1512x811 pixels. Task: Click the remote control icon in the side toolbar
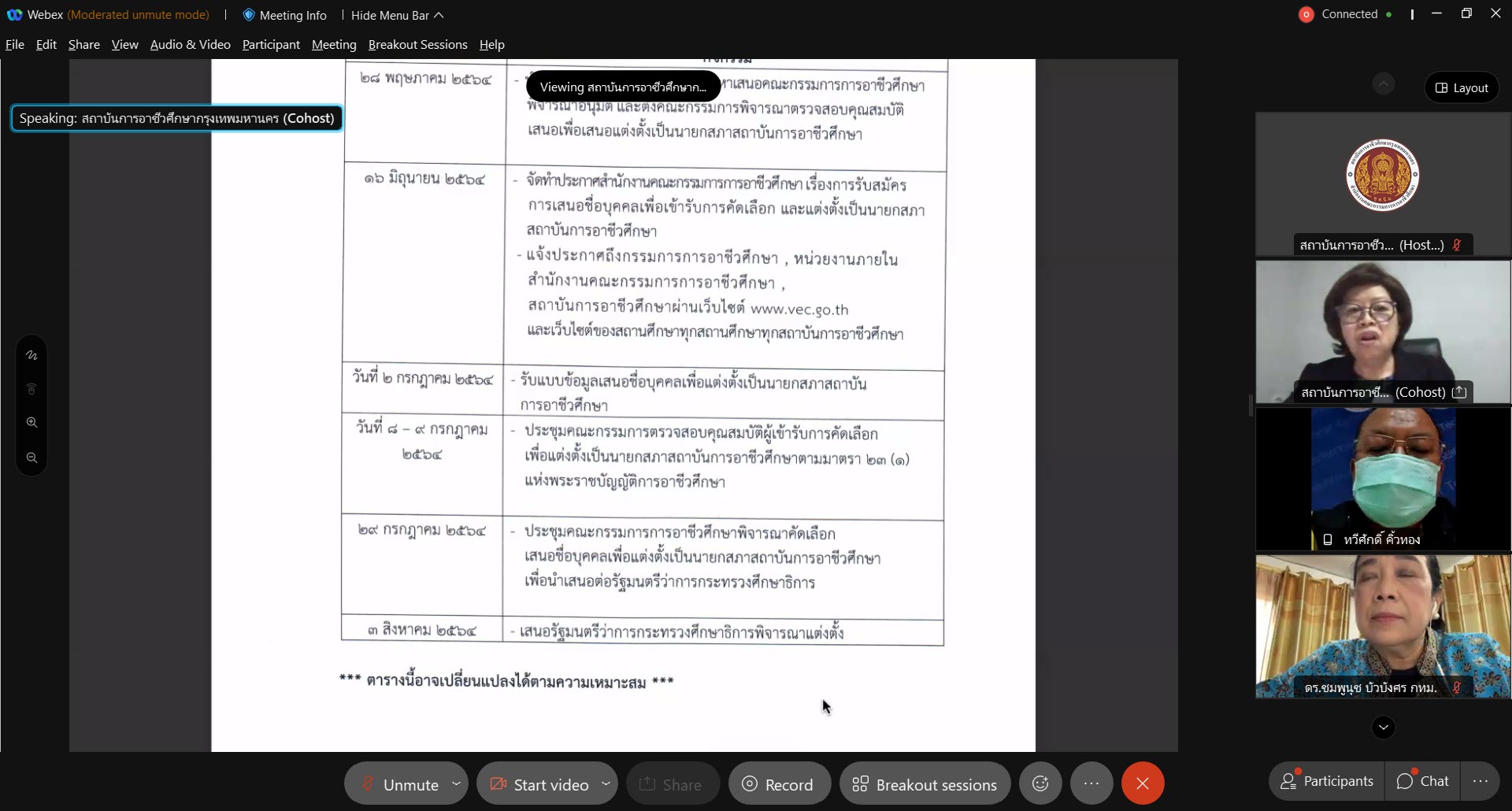(31, 389)
